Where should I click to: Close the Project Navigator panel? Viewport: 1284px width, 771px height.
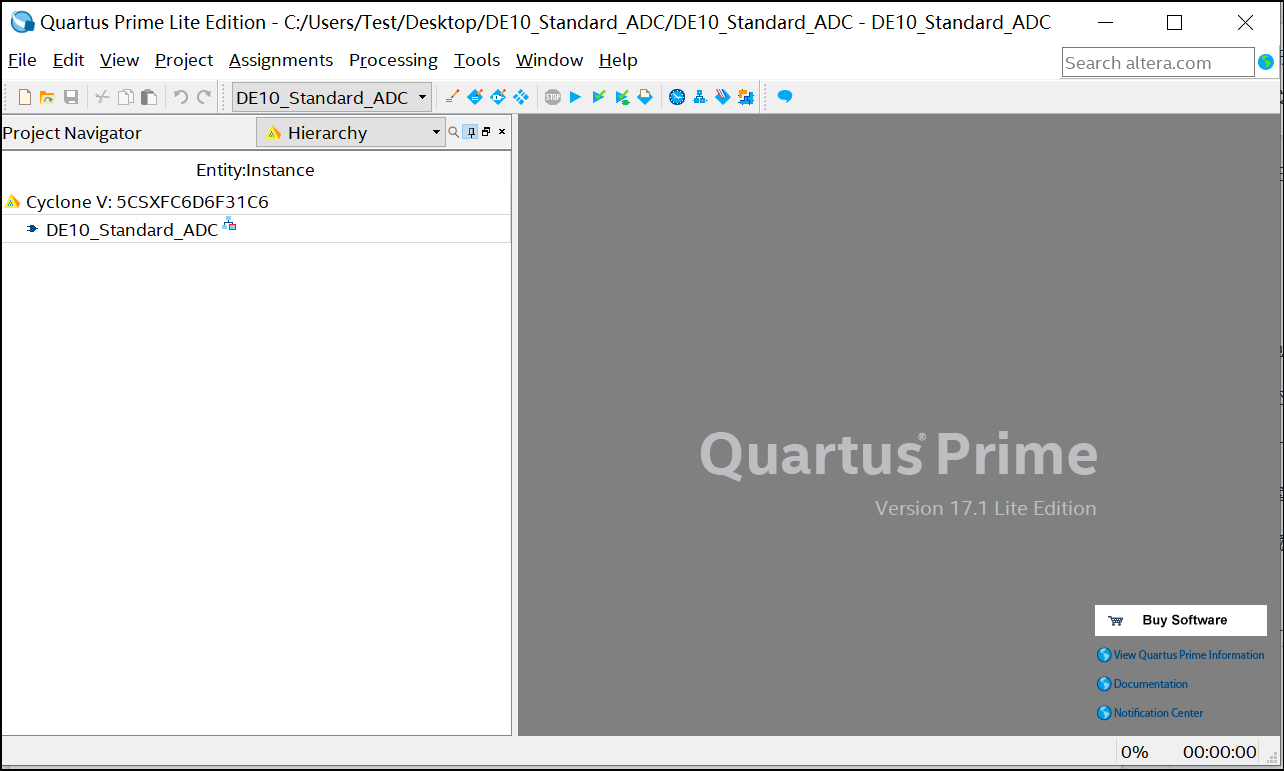tap(502, 132)
